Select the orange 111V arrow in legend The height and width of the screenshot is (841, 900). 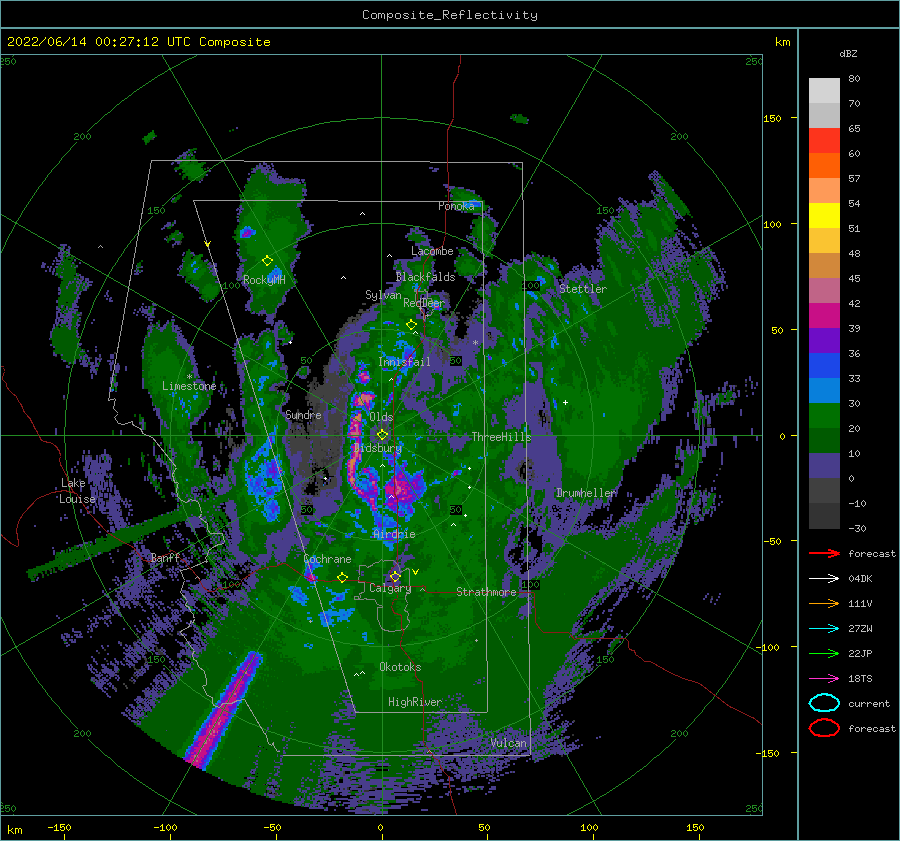pos(824,603)
